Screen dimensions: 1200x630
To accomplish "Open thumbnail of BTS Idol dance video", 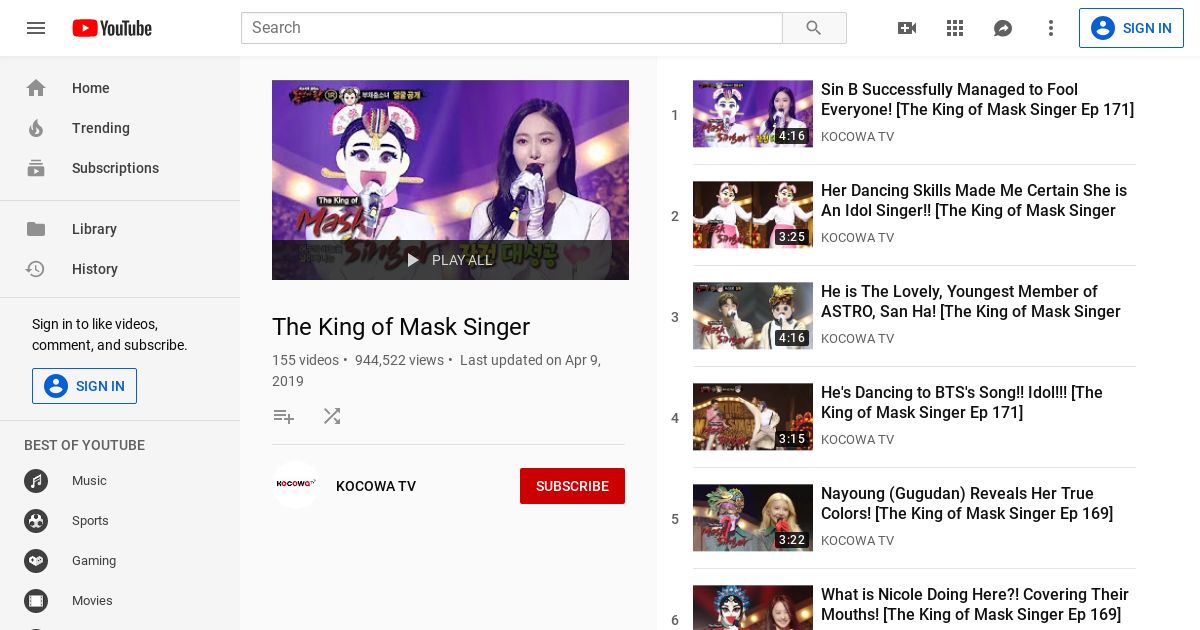I will [x=753, y=417].
